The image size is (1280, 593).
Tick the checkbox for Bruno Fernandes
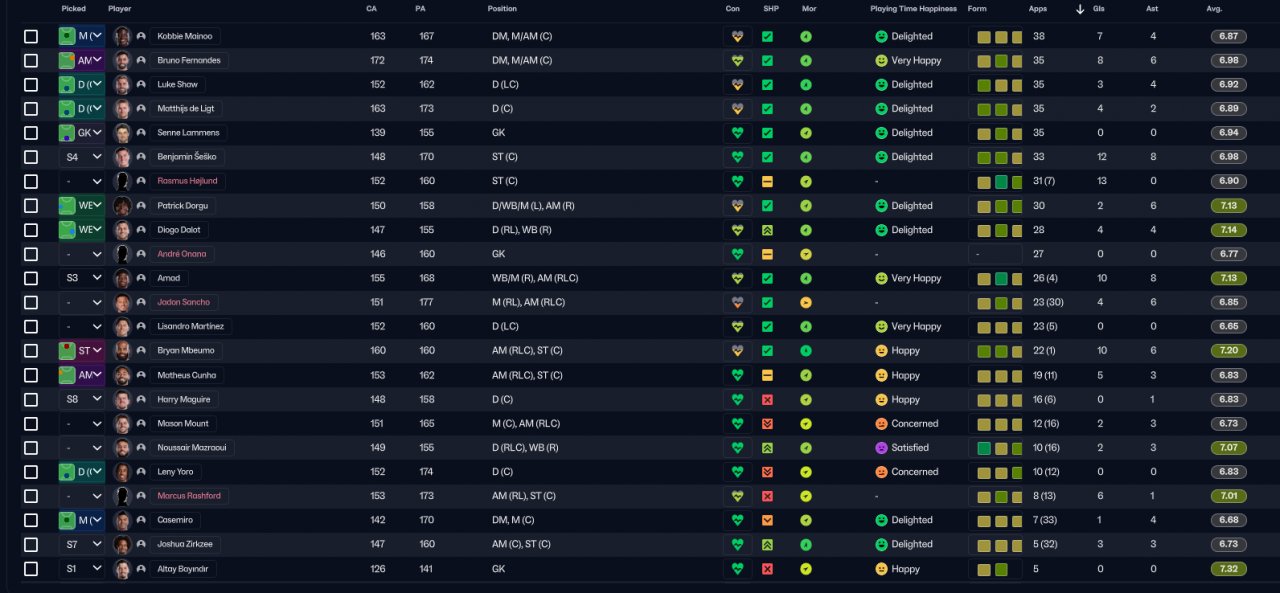point(31,60)
